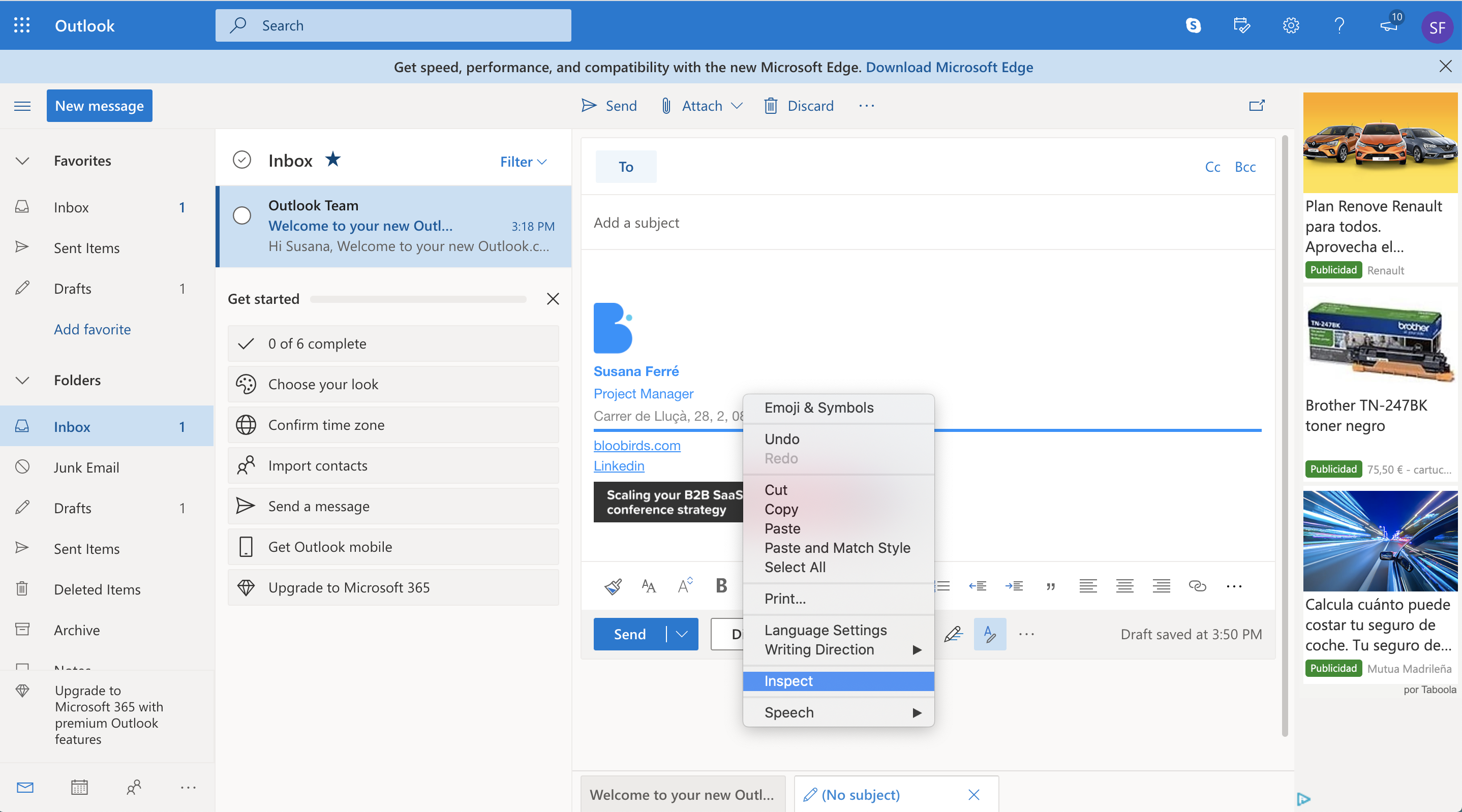Insert hyperlink icon

pyautogui.click(x=1197, y=585)
